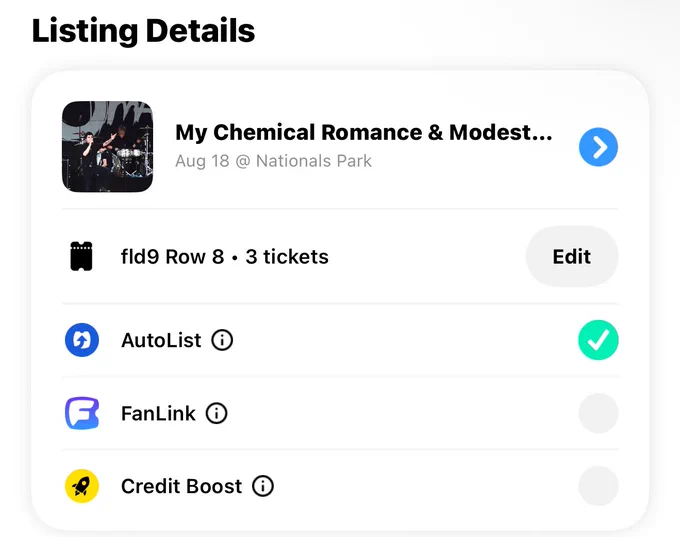680x537 pixels.
Task: Edit the ticket listing
Action: [x=572, y=256]
